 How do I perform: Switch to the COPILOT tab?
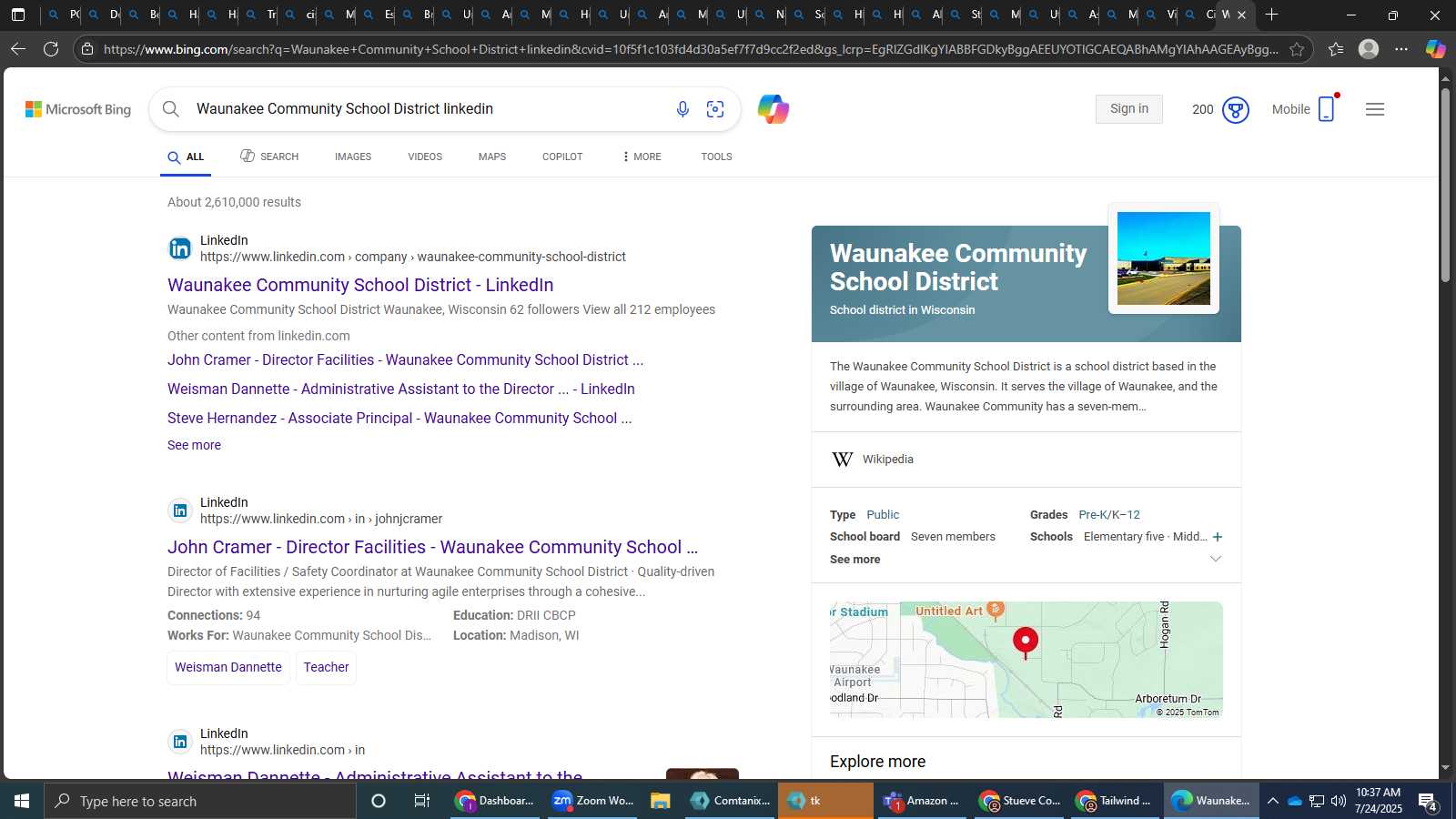click(x=562, y=157)
